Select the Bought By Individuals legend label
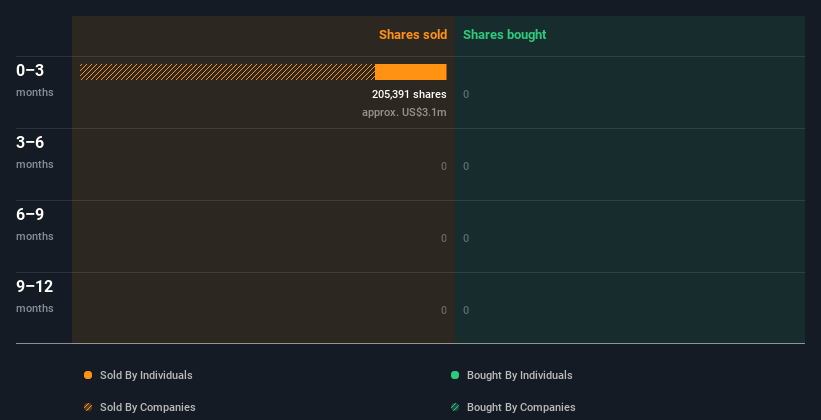Viewport: 821px width, 420px height. [x=519, y=375]
